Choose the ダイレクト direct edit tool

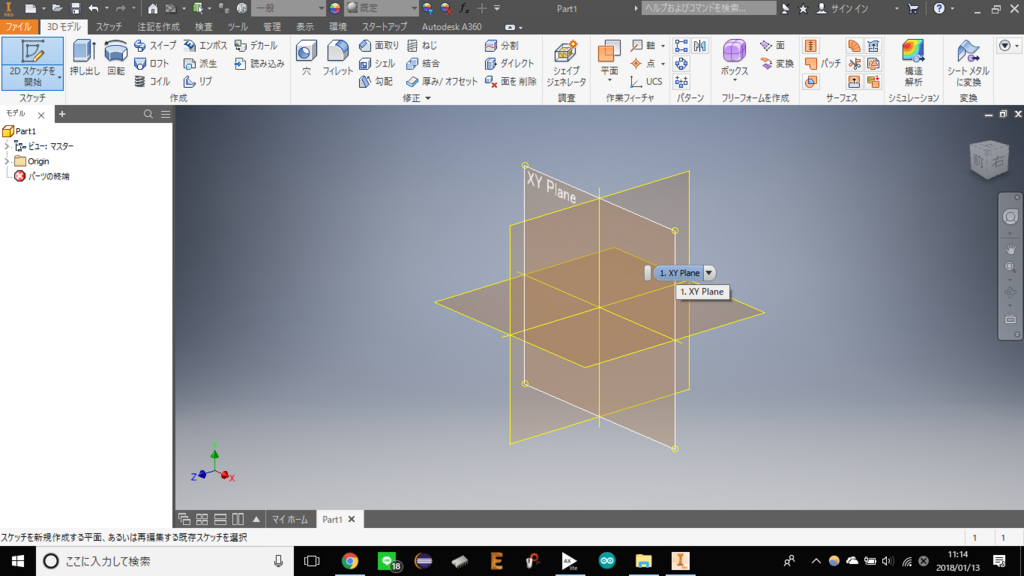tap(509, 63)
